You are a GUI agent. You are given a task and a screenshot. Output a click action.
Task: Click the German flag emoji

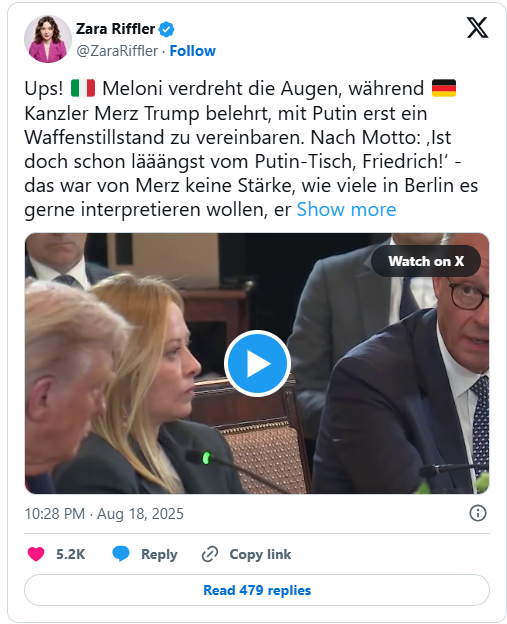point(444,88)
